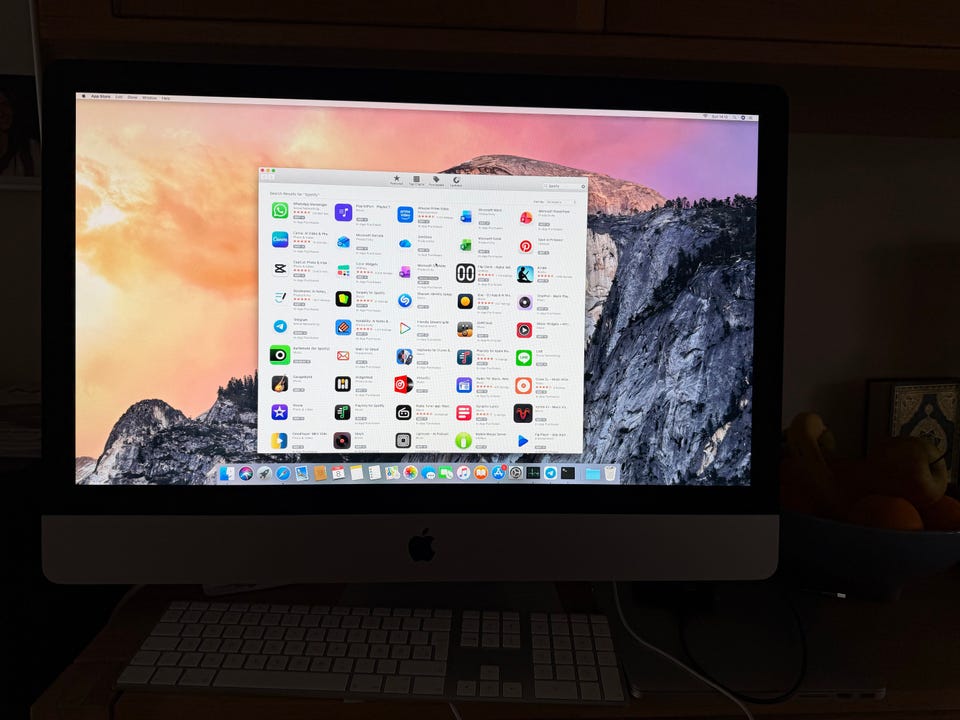Open the Microsoft PowerPoint app icon
Image resolution: width=960 pixels, height=720 pixels.
pyautogui.click(x=526, y=217)
